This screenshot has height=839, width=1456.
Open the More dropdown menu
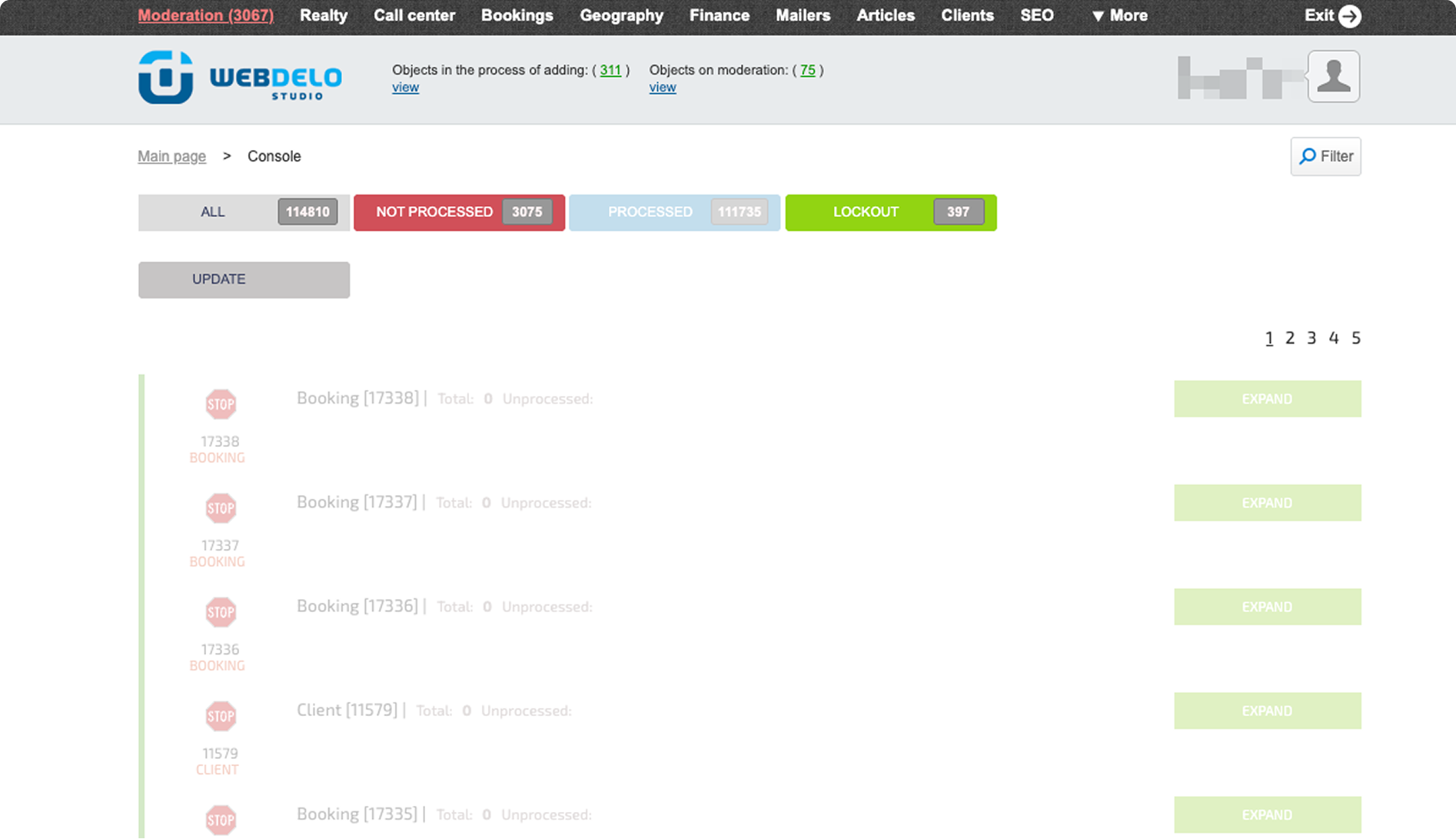coord(1119,16)
